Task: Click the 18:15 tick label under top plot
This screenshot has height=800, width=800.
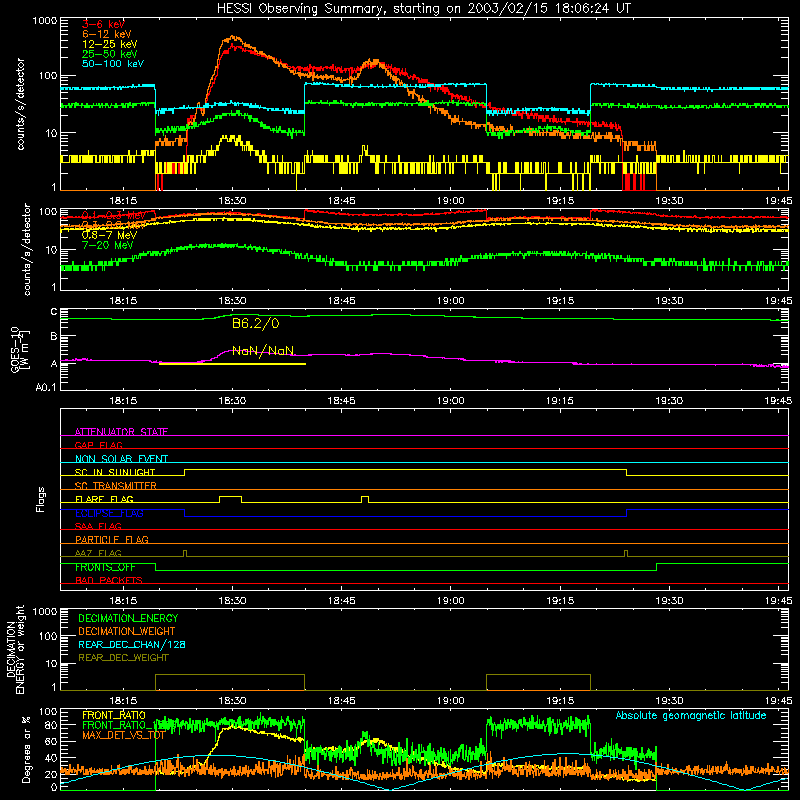Action: pos(123,201)
